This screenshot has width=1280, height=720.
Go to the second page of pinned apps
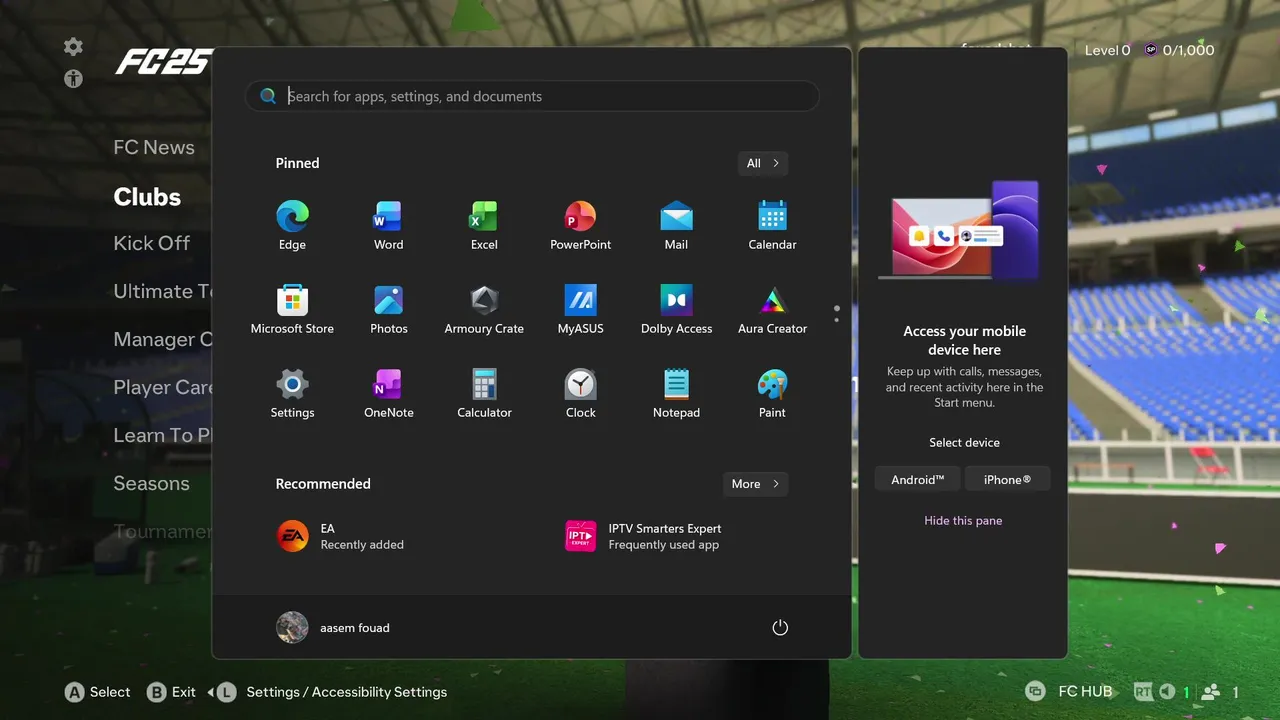pos(836,320)
